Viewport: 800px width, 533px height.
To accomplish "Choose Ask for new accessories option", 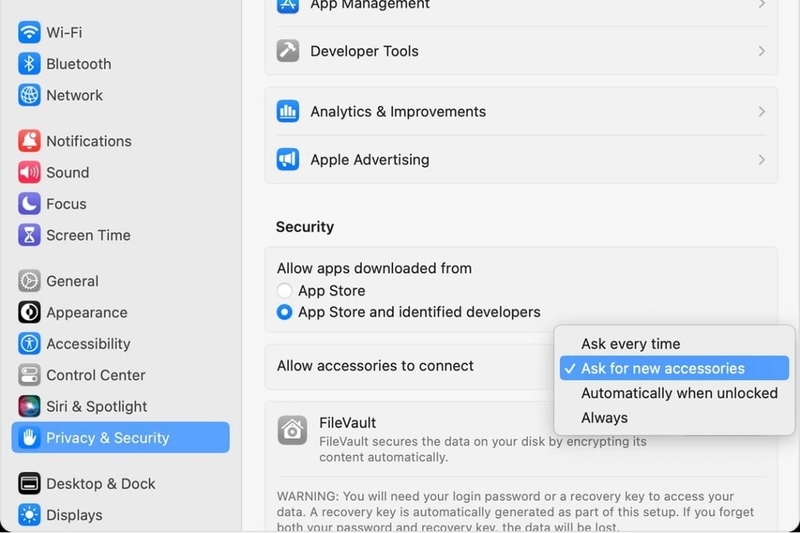I will click(663, 368).
